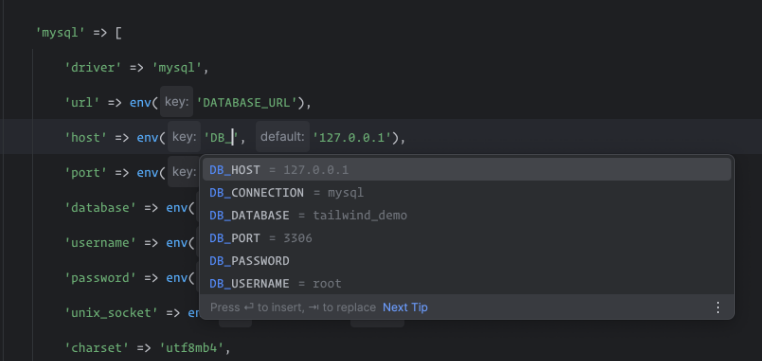Screen dimensions: 762x361
Task: Click the 'url' key
Action: click(82, 103)
